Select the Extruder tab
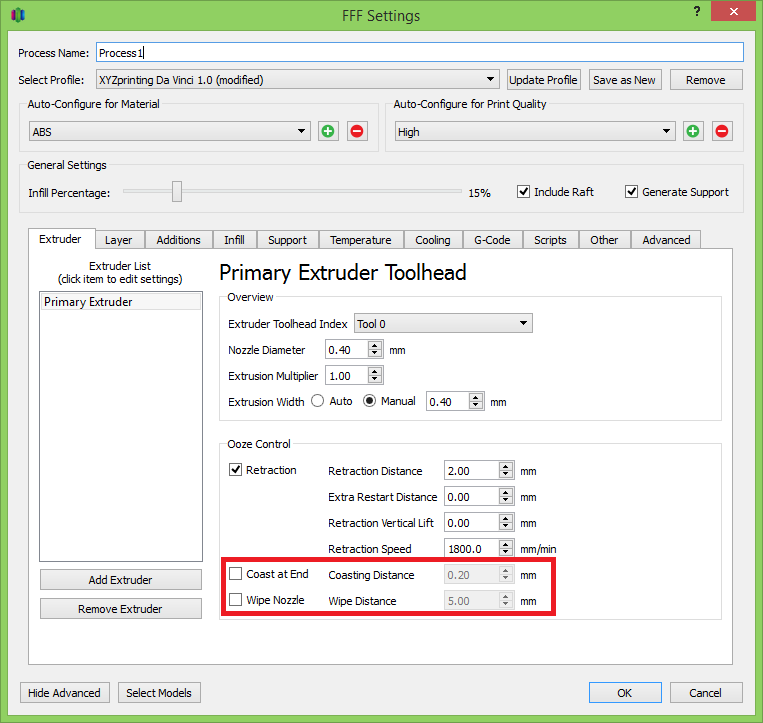The image size is (763, 723). point(61,239)
